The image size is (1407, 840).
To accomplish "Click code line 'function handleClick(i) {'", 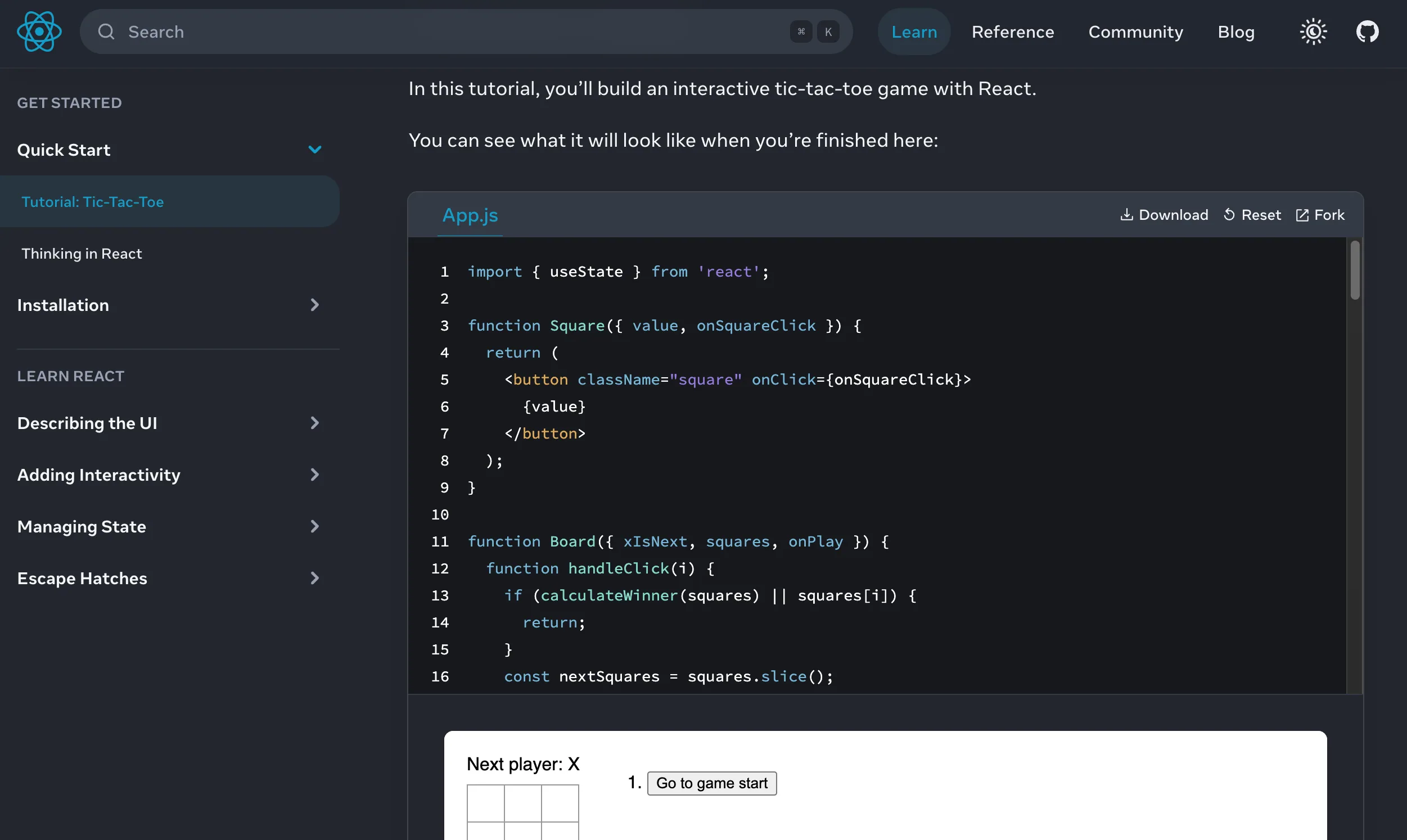I will [x=600, y=568].
